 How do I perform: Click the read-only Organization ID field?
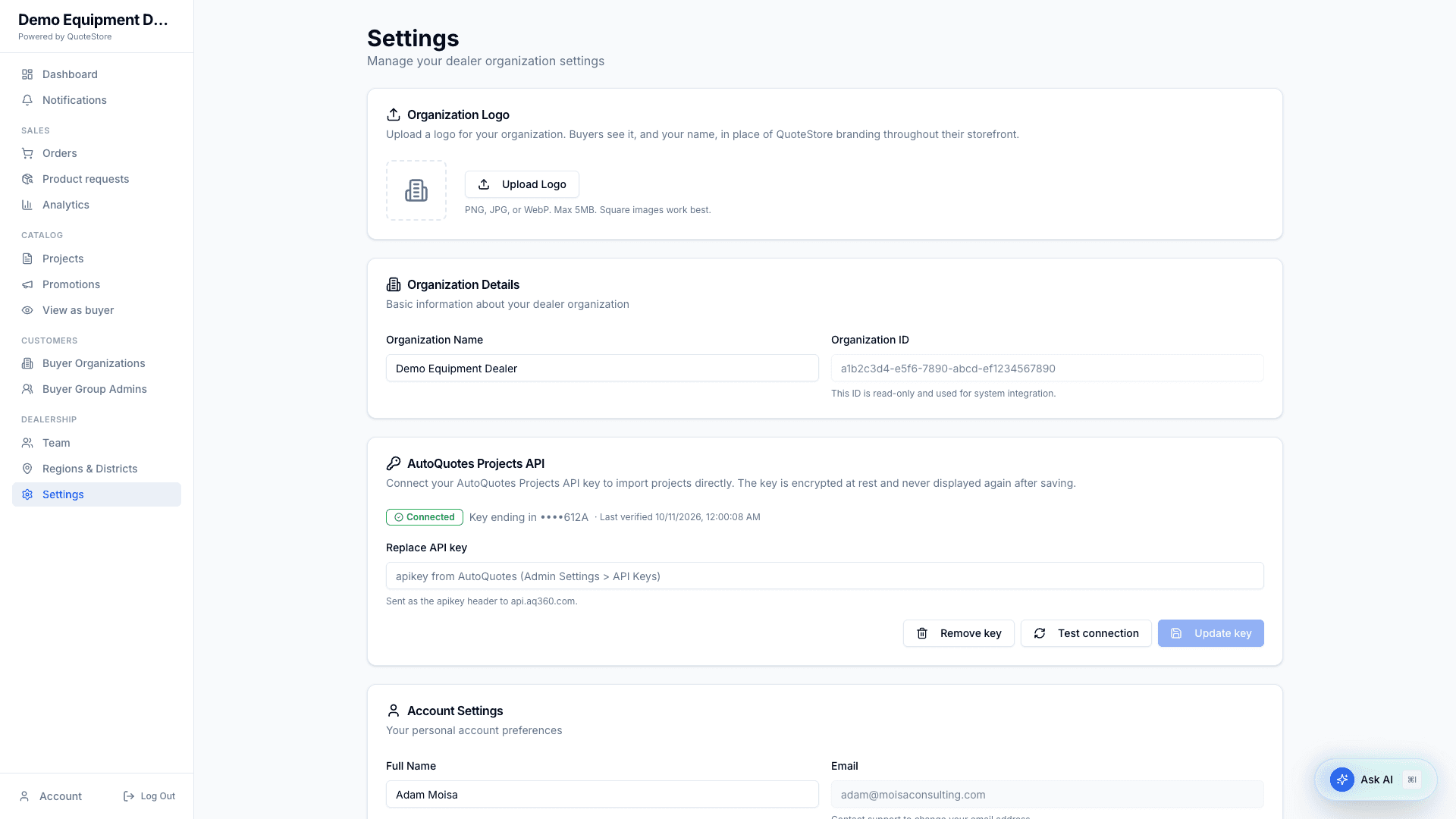coord(1047,368)
